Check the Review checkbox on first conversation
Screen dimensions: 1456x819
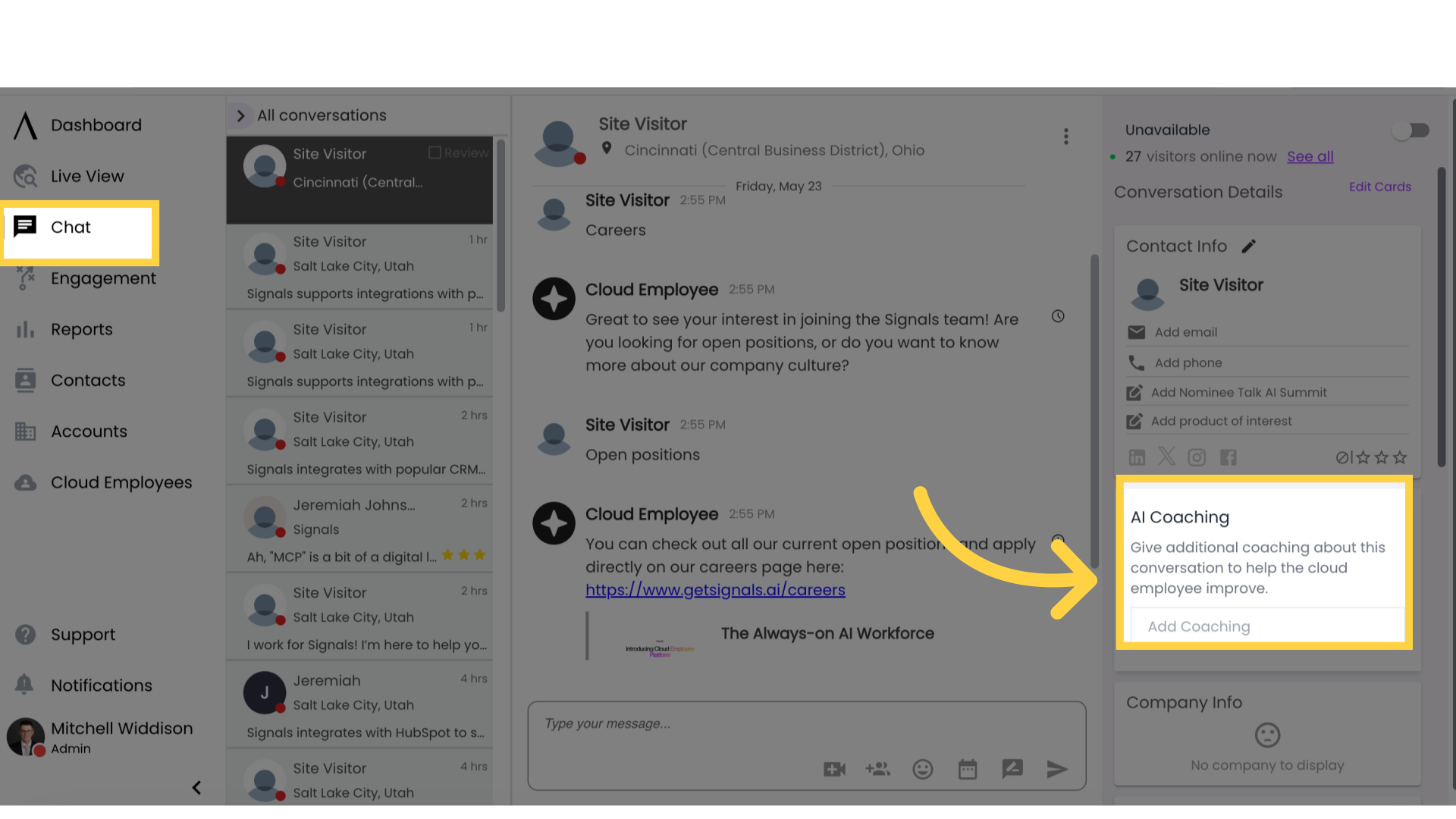pyautogui.click(x=435, y=152)
